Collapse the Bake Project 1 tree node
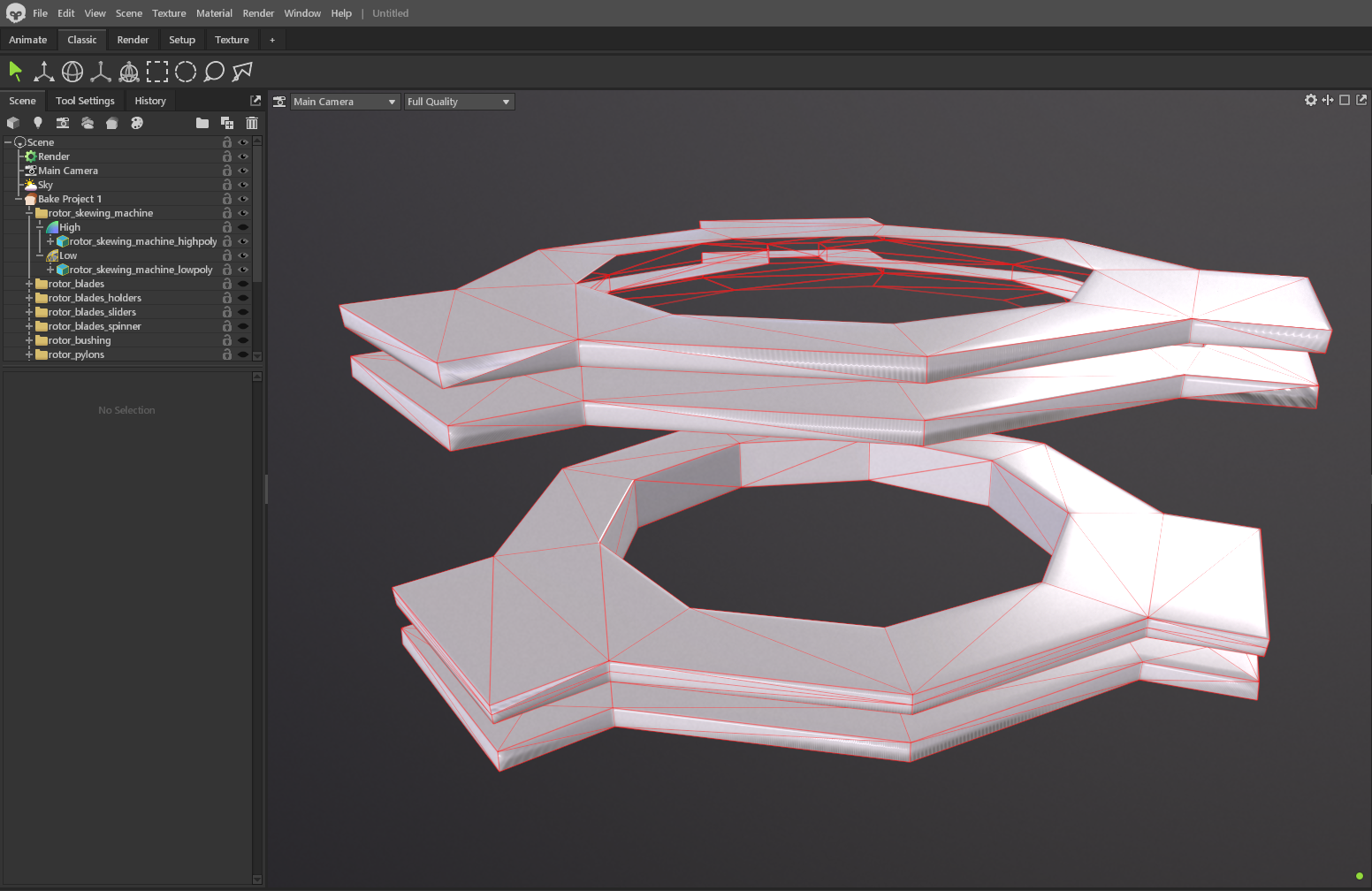This screenshot has width=1372, height=891. (19, 199)
